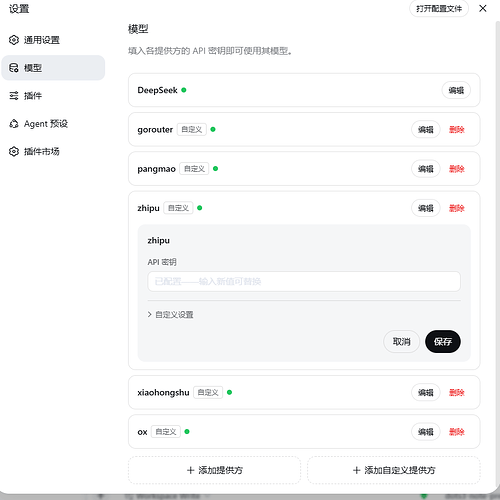Open Agent 预设 section

[x=53, y=124]
